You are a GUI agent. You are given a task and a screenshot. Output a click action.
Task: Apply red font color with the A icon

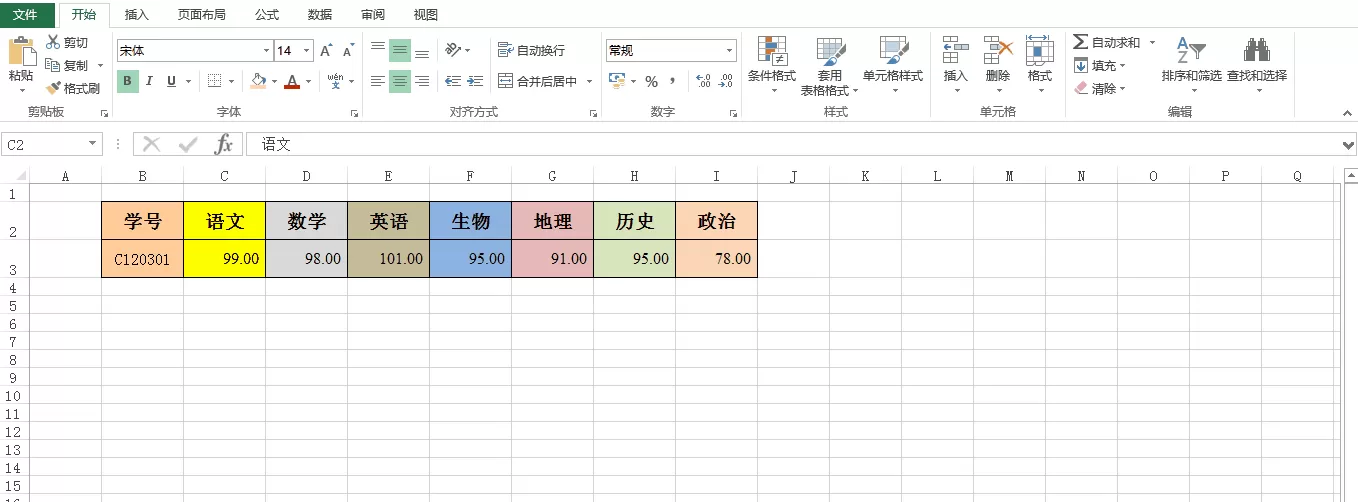click(292, 81)
